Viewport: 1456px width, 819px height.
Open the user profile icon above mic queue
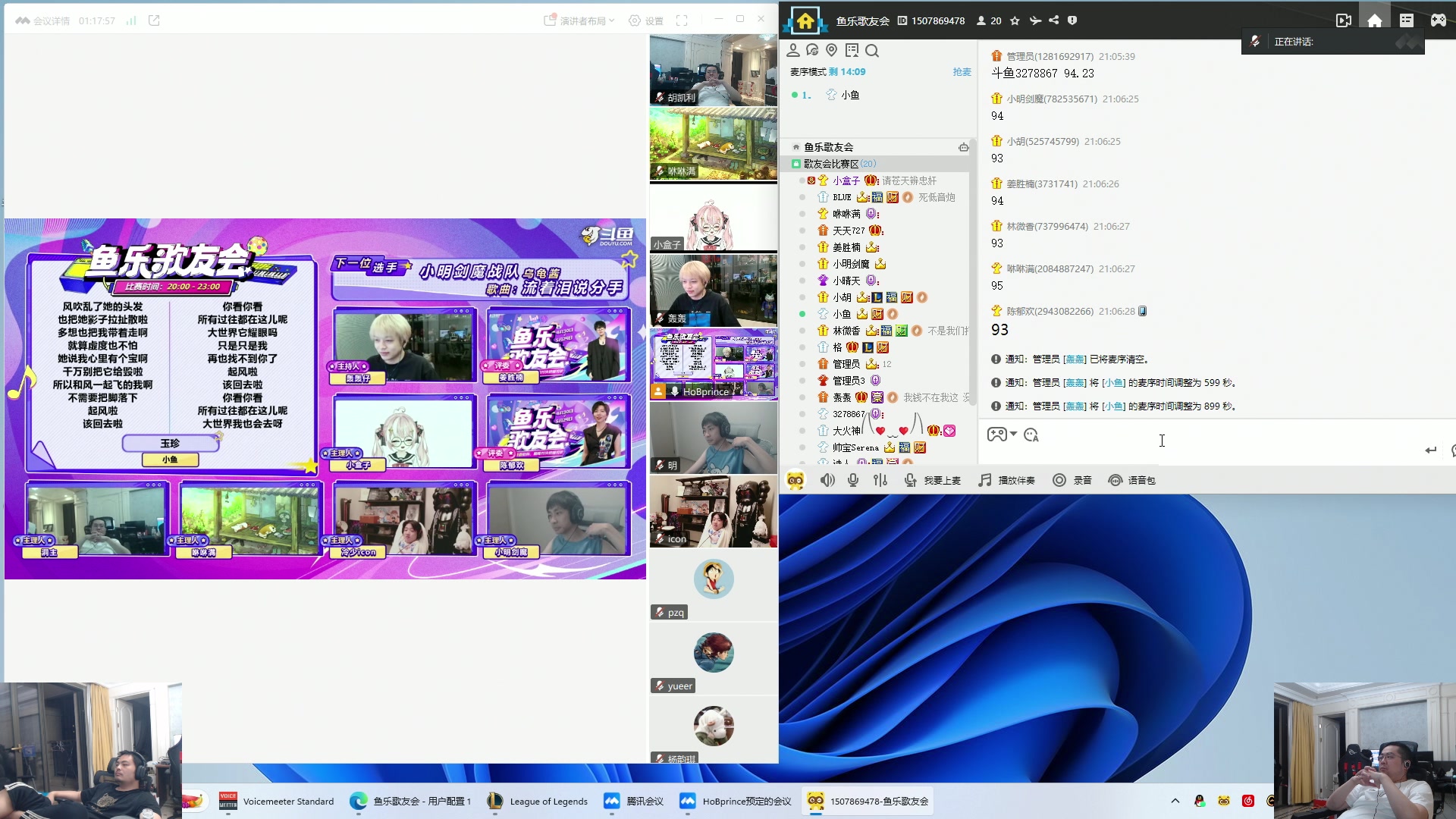click(793, 50)
